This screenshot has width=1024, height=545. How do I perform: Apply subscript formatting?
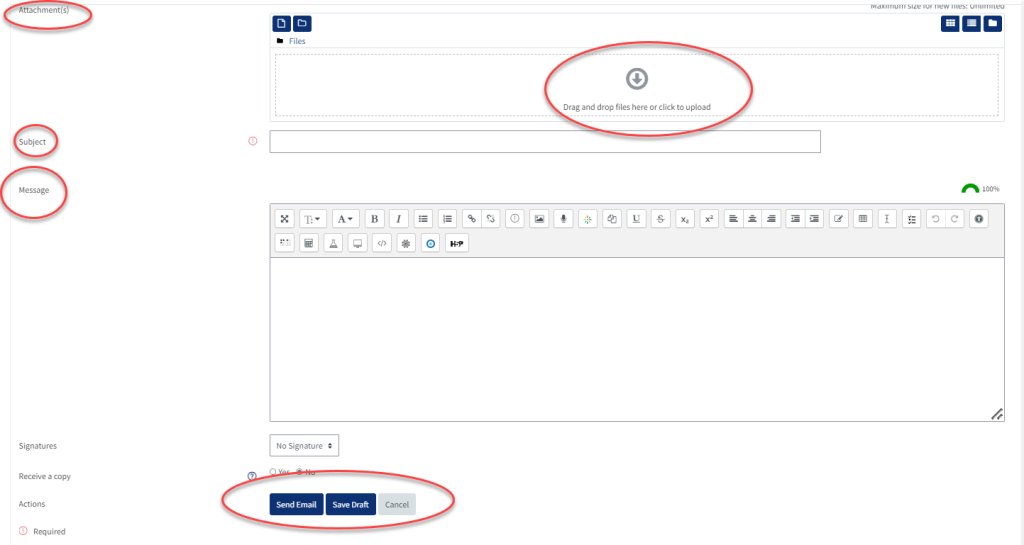tap(684, 219)
